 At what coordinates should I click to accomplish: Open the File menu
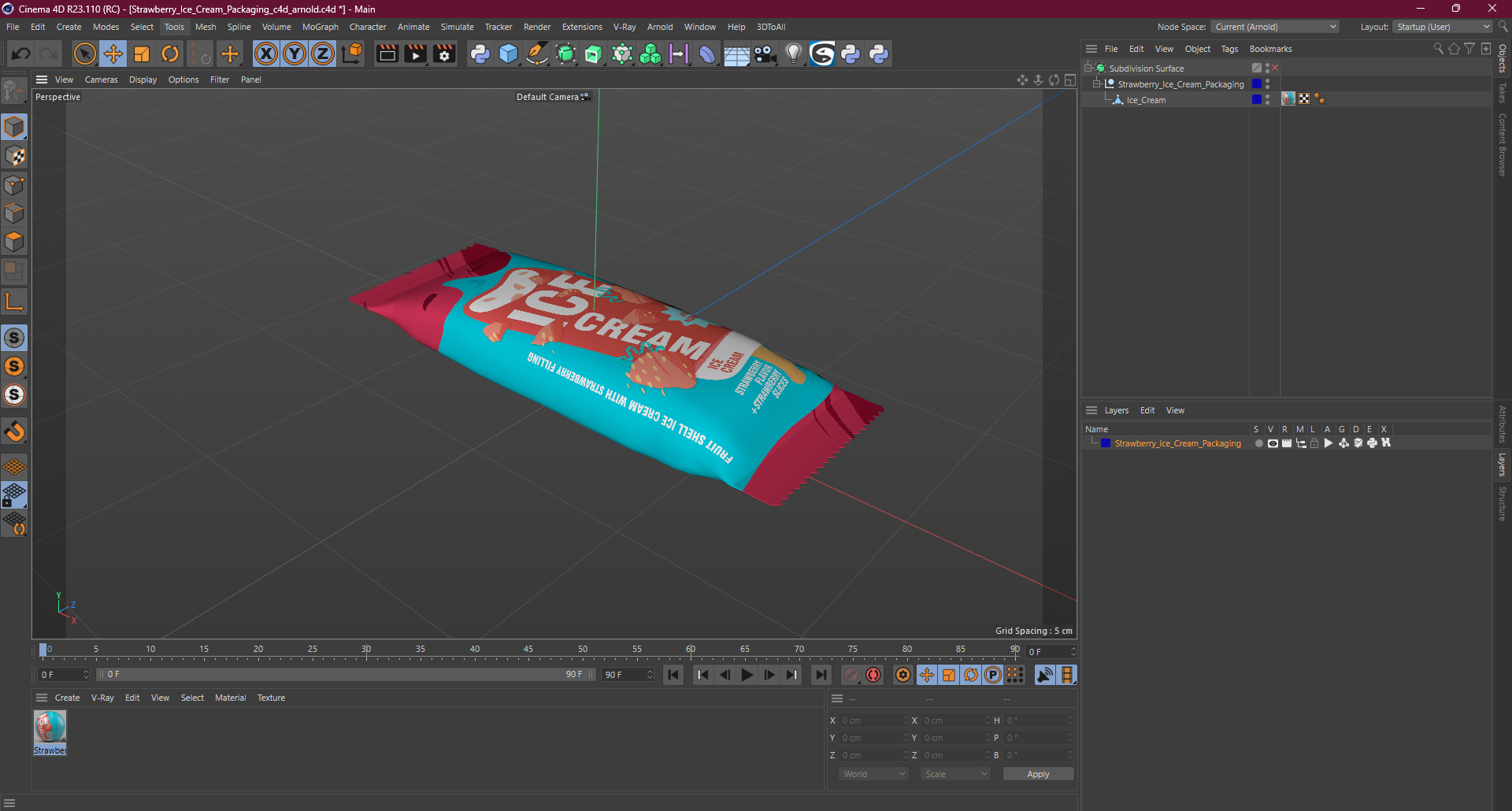click(x=13, y=27)
